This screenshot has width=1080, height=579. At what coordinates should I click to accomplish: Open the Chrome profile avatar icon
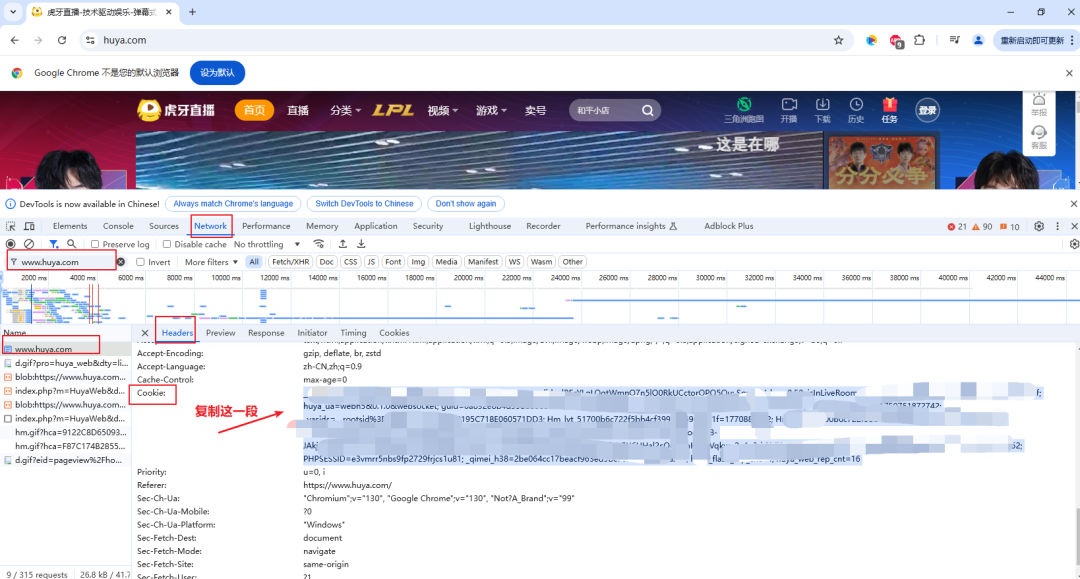(978, 40)
